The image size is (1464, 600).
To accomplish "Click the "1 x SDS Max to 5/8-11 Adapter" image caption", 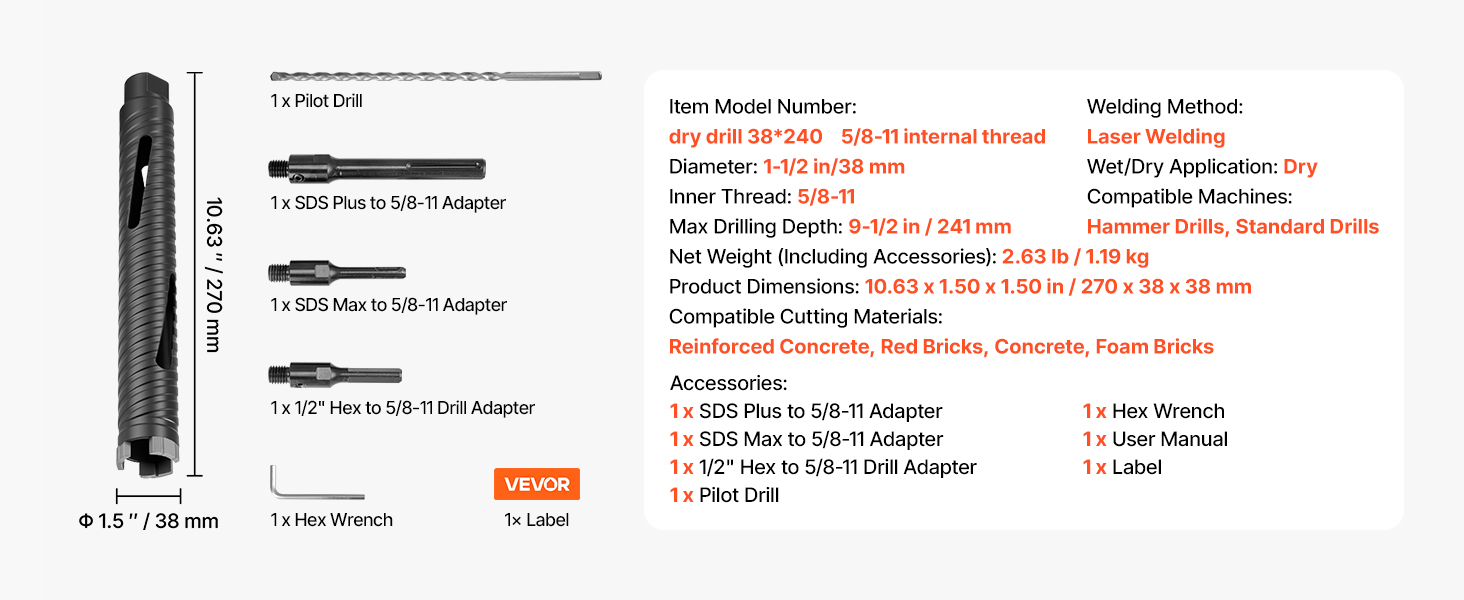I will click(x=388, y=305).
